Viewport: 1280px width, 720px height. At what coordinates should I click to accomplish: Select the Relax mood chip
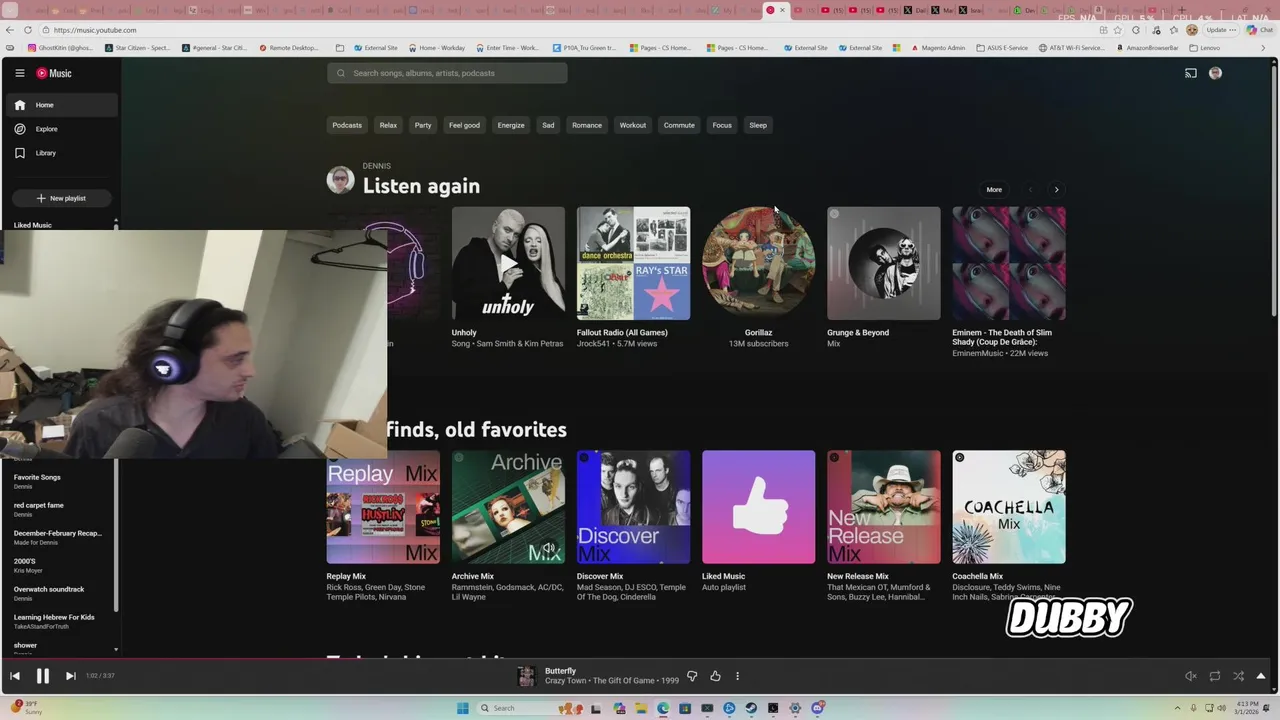pyautogui.click(x=388, y=125)
